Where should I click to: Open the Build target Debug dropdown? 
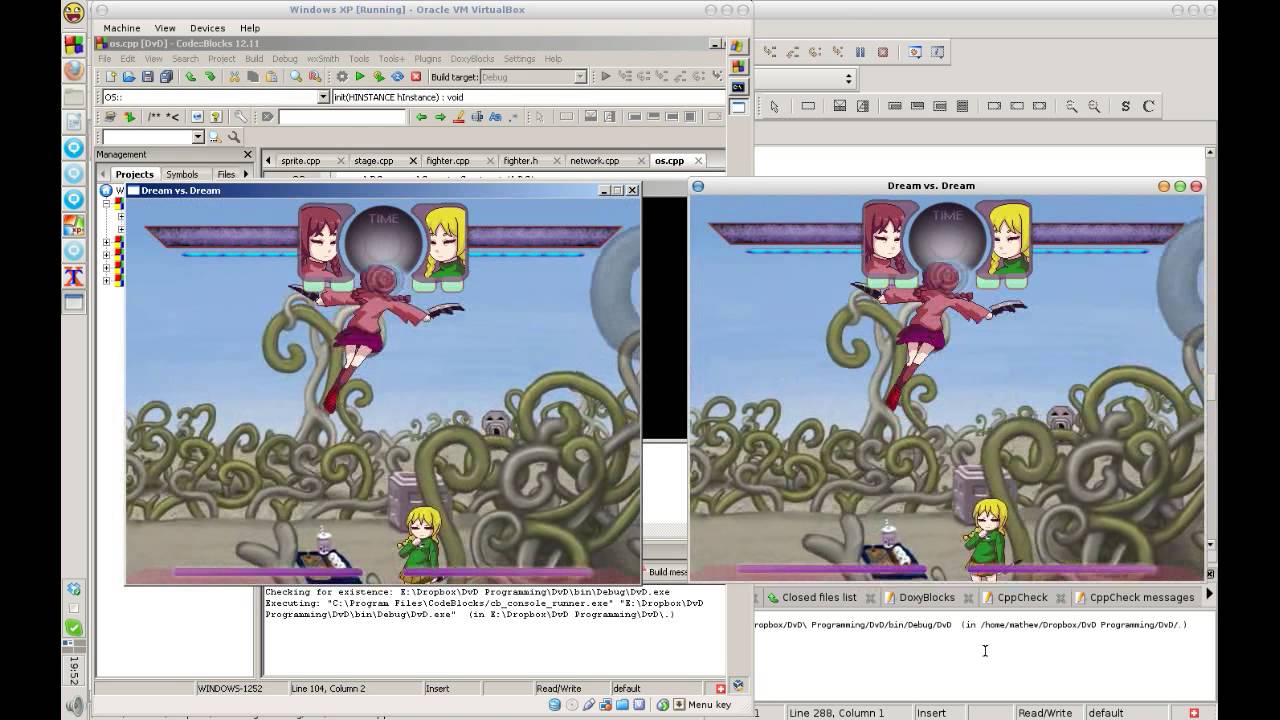coord(580,77)
